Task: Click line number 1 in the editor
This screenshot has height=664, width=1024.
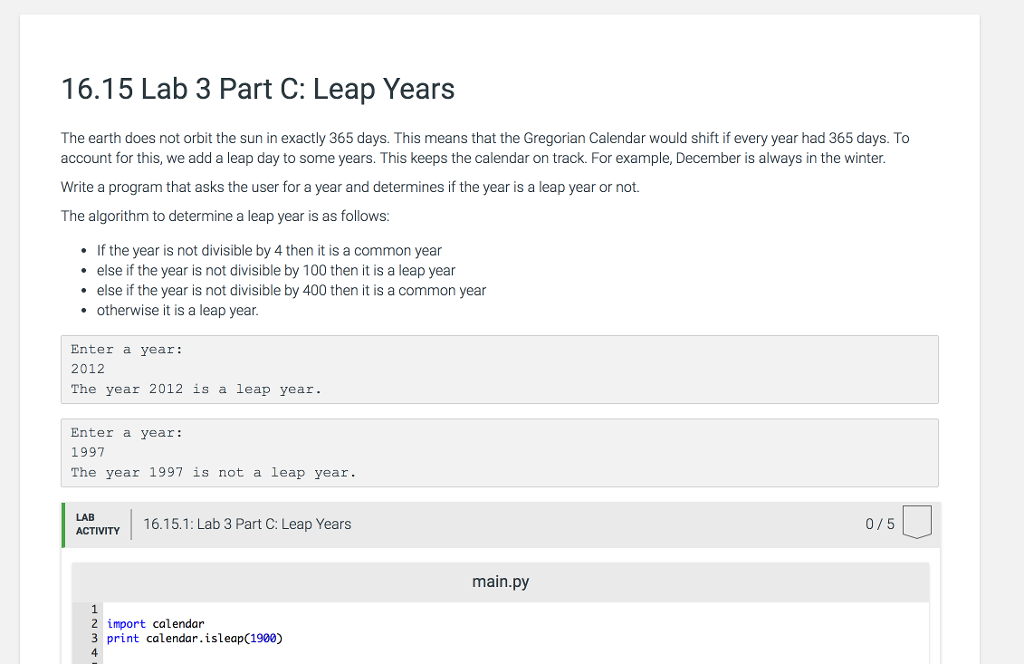Action: point(94,608)
